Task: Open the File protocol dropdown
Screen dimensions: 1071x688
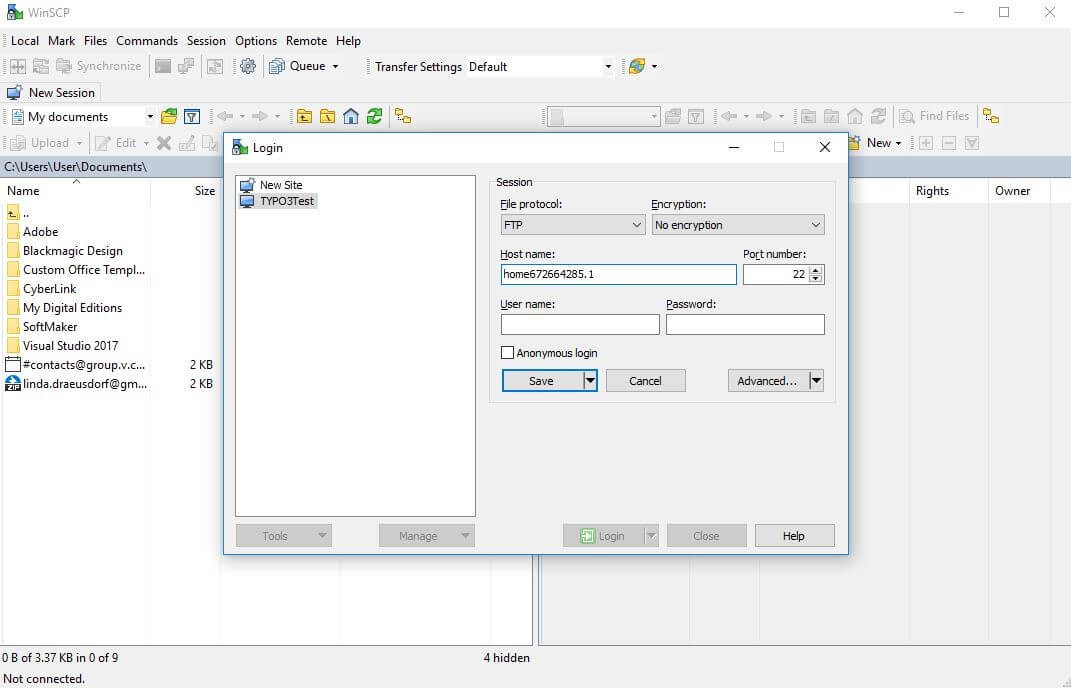Action: (x=572, y=225)
